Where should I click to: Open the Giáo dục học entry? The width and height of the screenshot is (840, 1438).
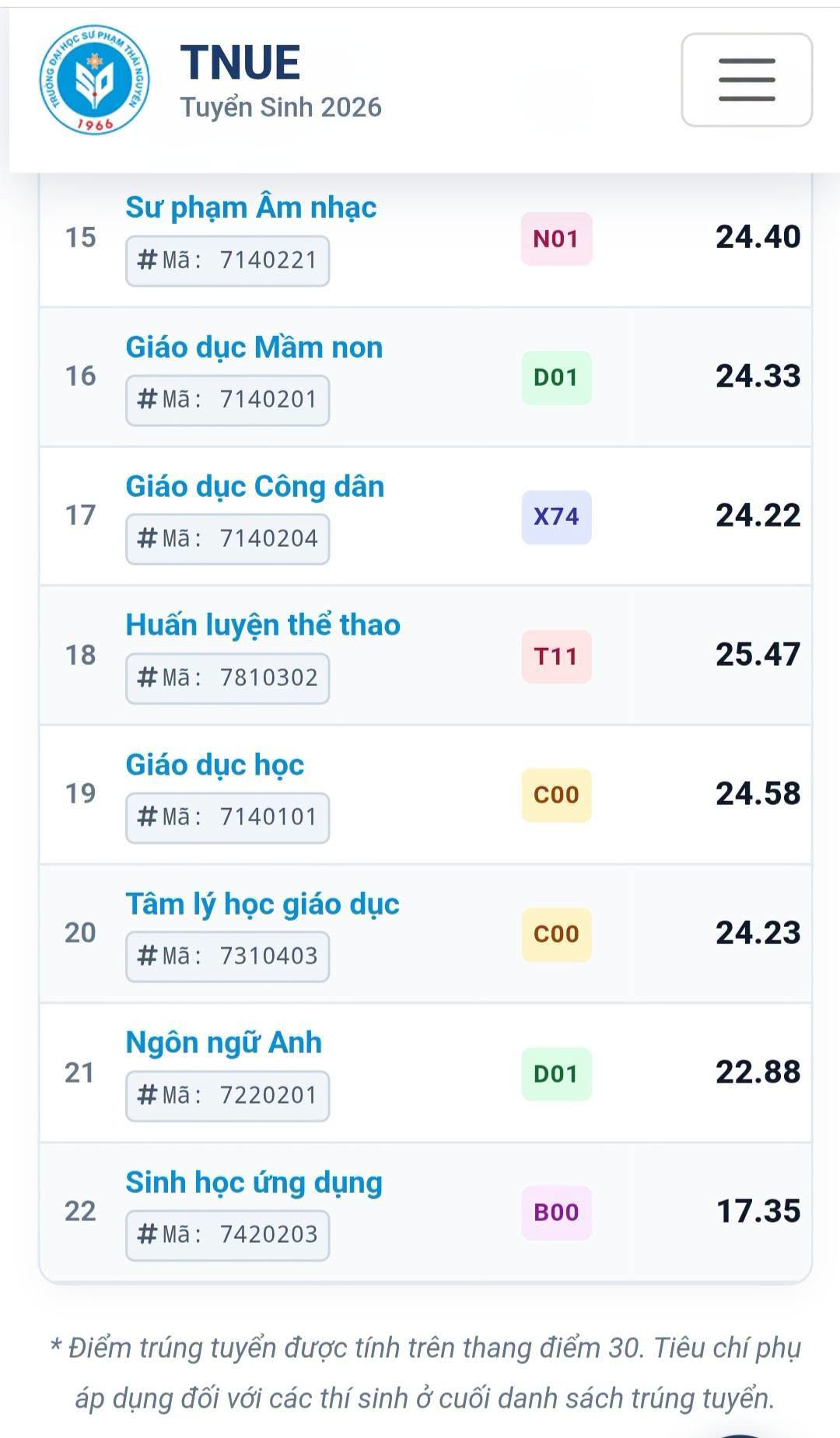tap(215, 765)
